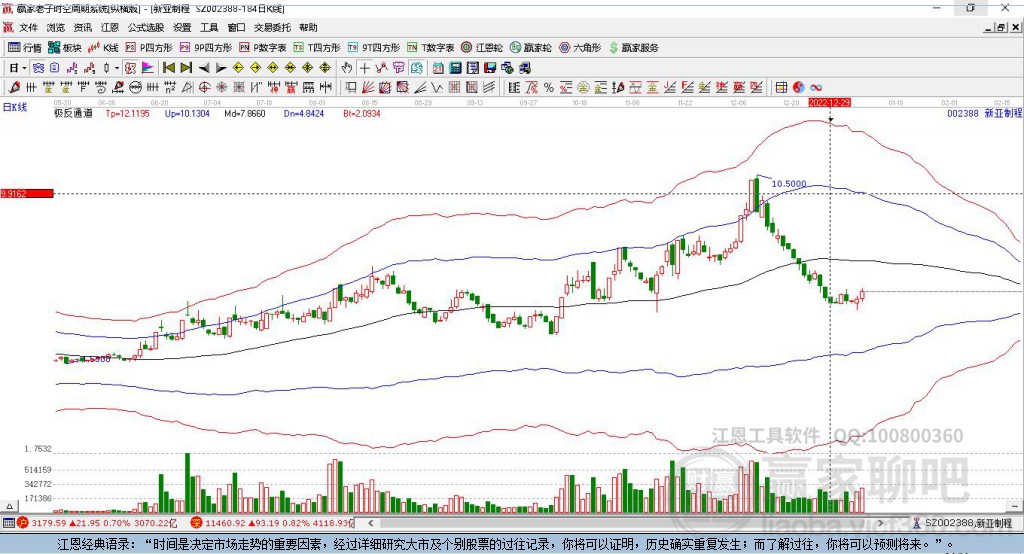Open the 工具 menu
Screen dimensions: 1024x554
209,27
